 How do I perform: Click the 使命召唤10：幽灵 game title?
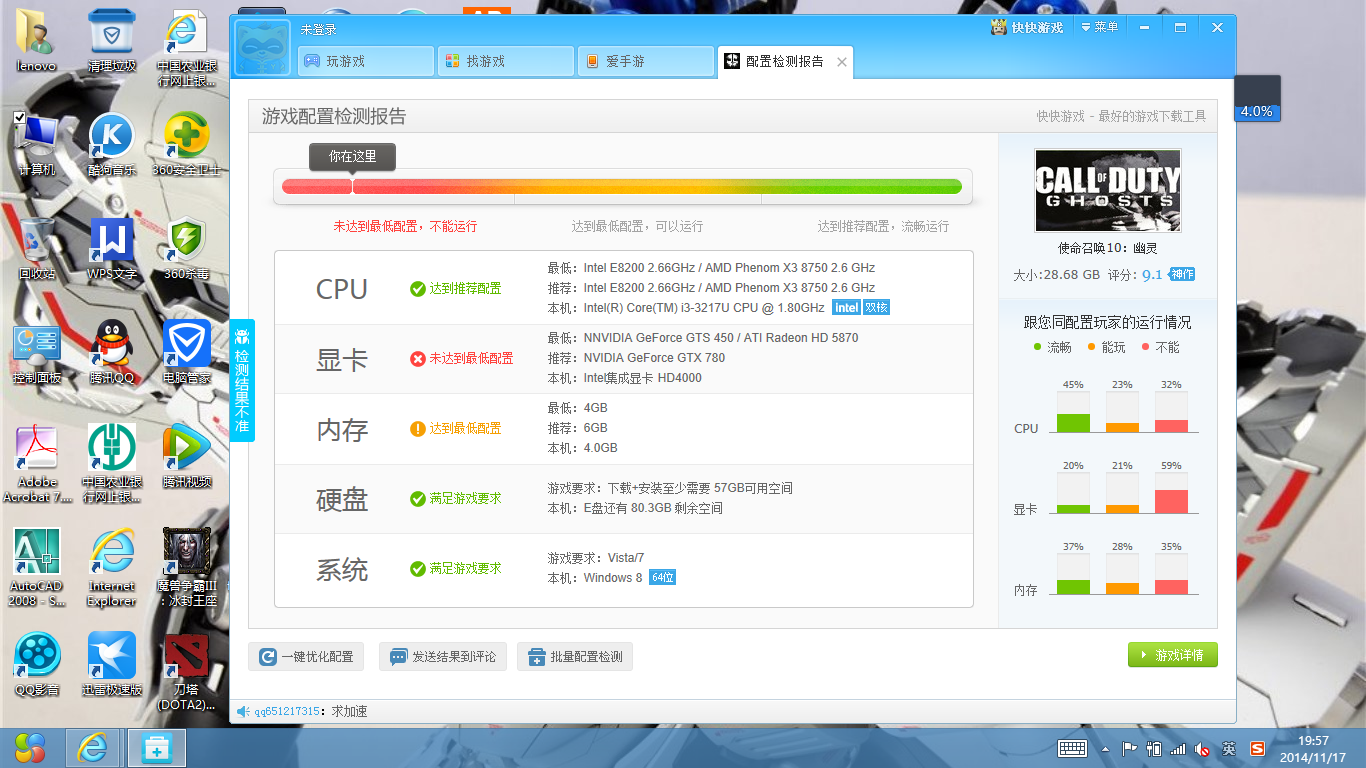pos(1108,248)
